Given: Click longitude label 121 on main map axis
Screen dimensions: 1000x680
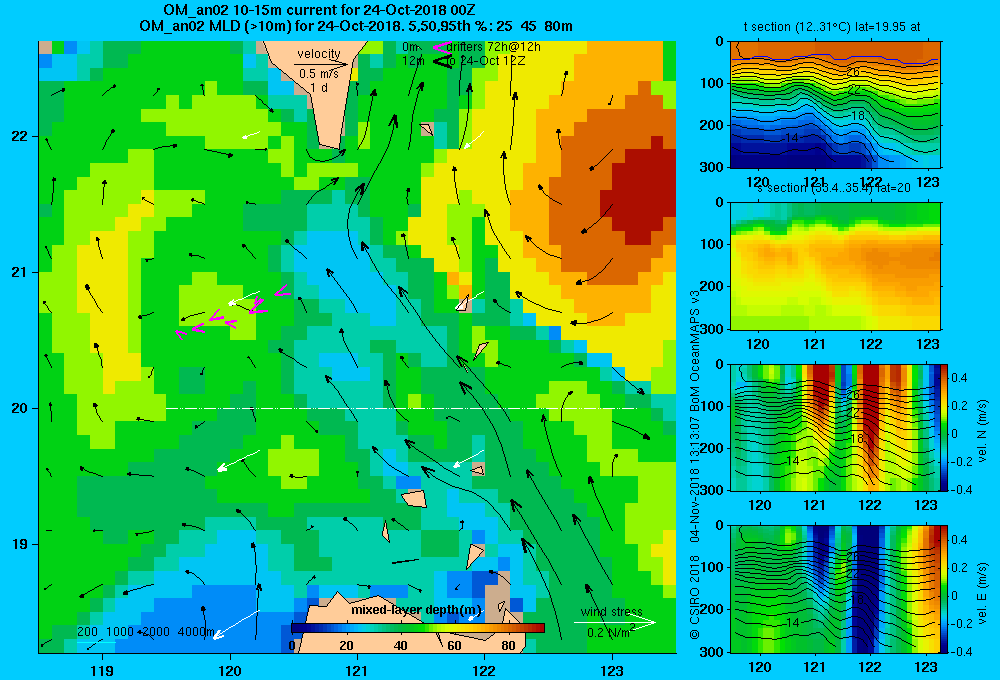Looking at the screenshot, I should point(357,670).
